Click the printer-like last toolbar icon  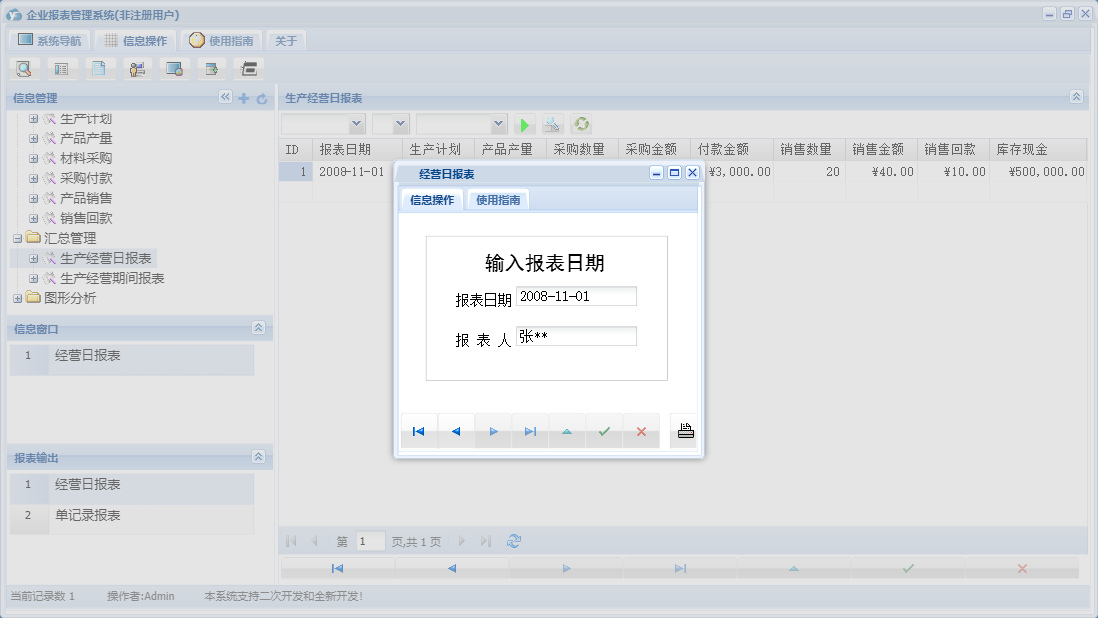[247, 68]
